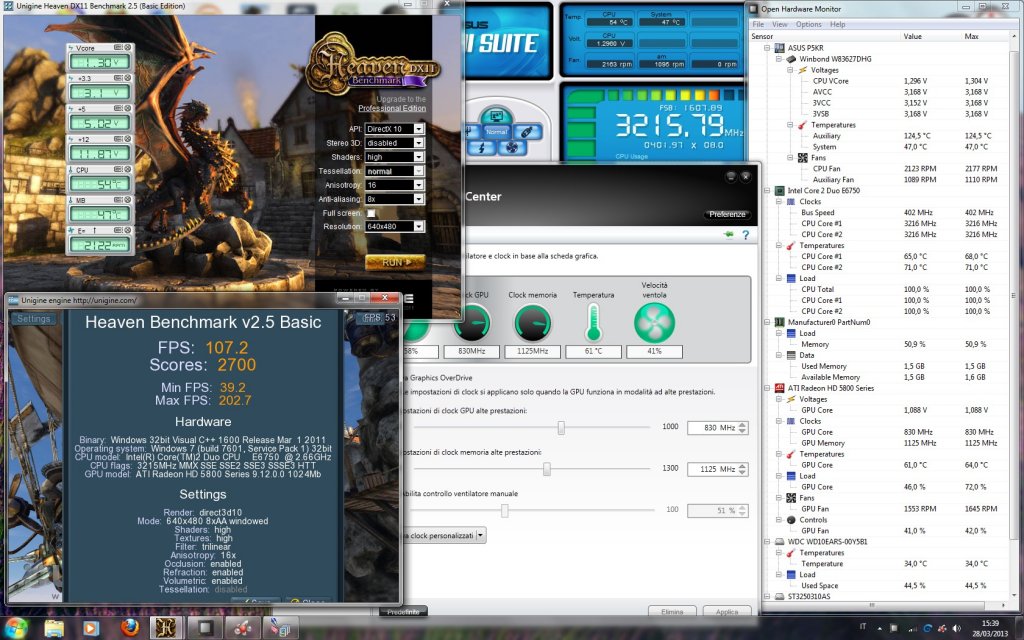Click the green pin icon in Catalyst
The image size is (1024, 640).
pyautogui.click(x=729, y=234)
